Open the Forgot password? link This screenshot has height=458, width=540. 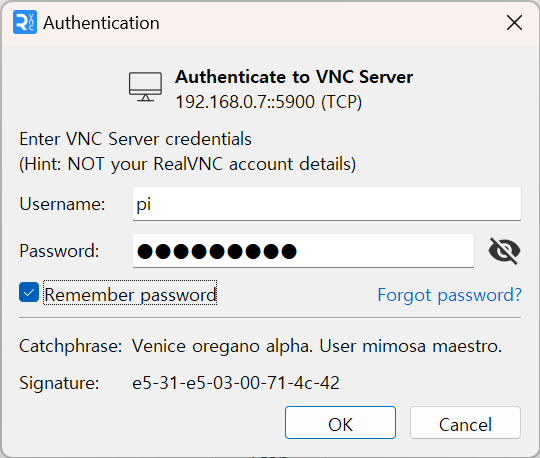[449, 295]
